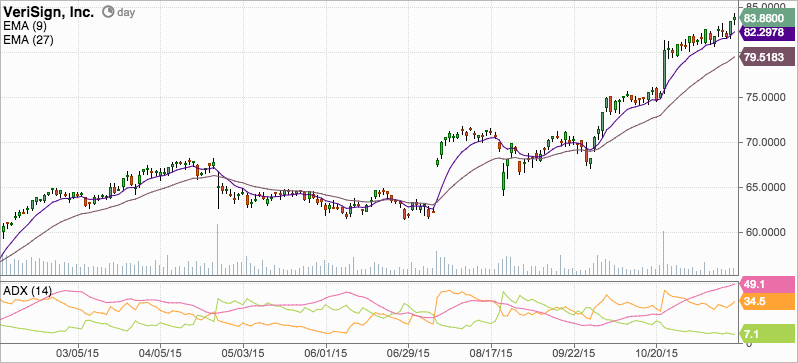Click the 06/29/15 date label
This screenshot has width=798, height=363.
click(x=408, y=352)
